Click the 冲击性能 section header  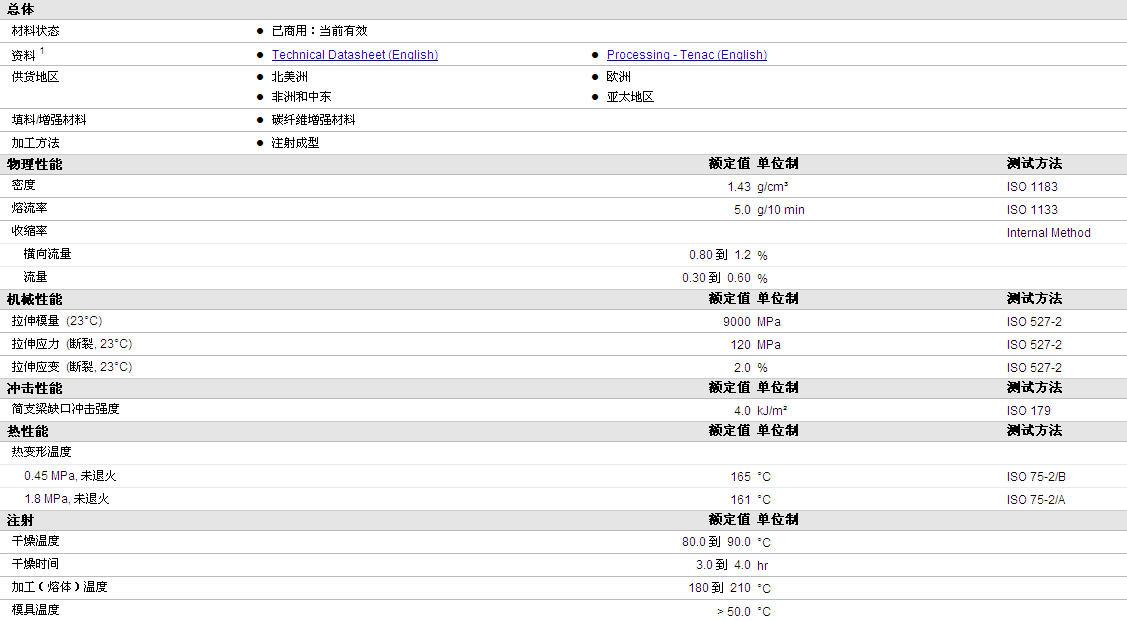point(34,388)
